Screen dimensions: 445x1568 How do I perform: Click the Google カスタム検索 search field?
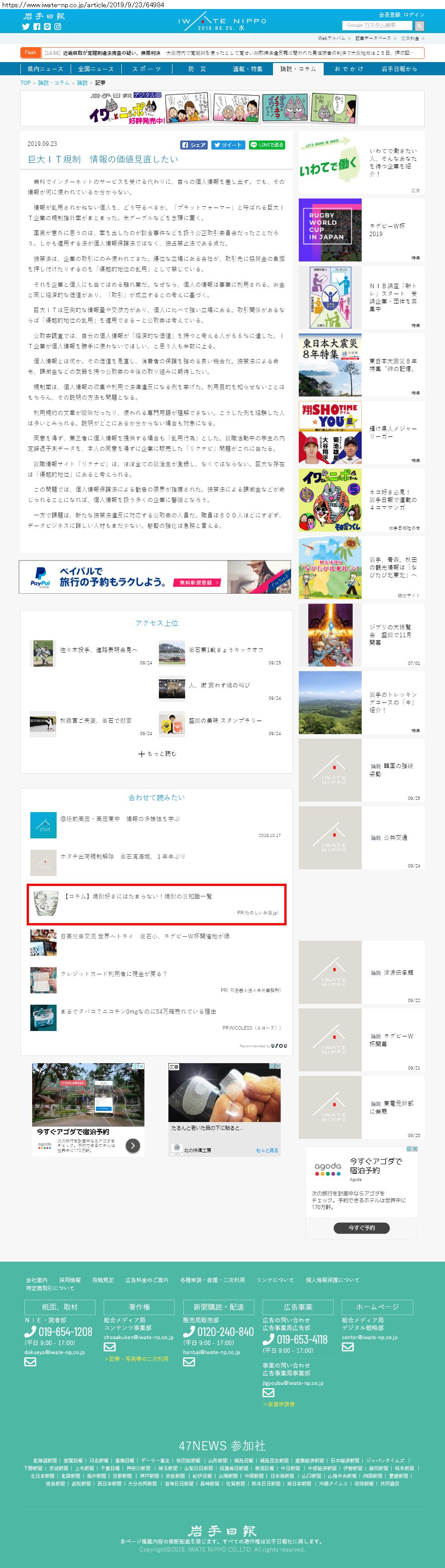(x=378, y=25)
